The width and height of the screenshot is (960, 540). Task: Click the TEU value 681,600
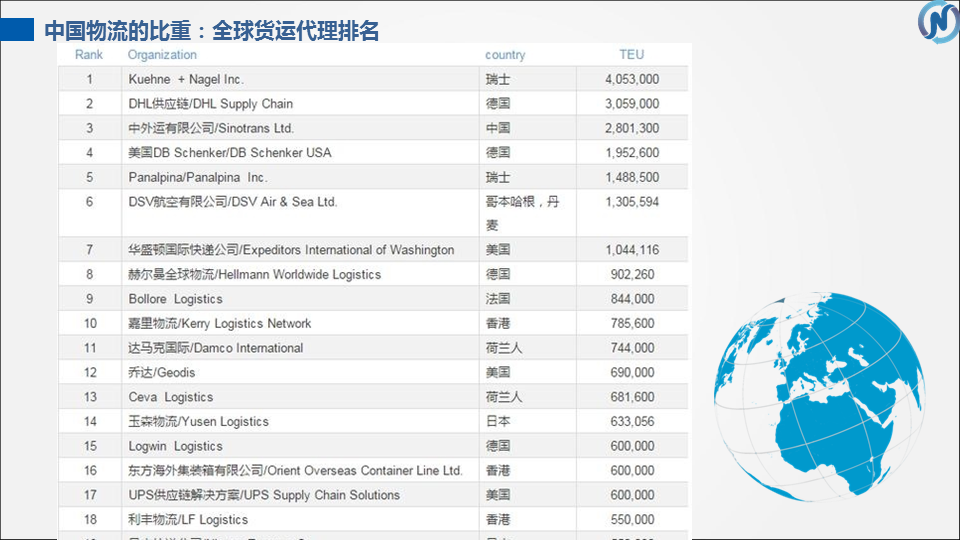click(x=632, y=397)
